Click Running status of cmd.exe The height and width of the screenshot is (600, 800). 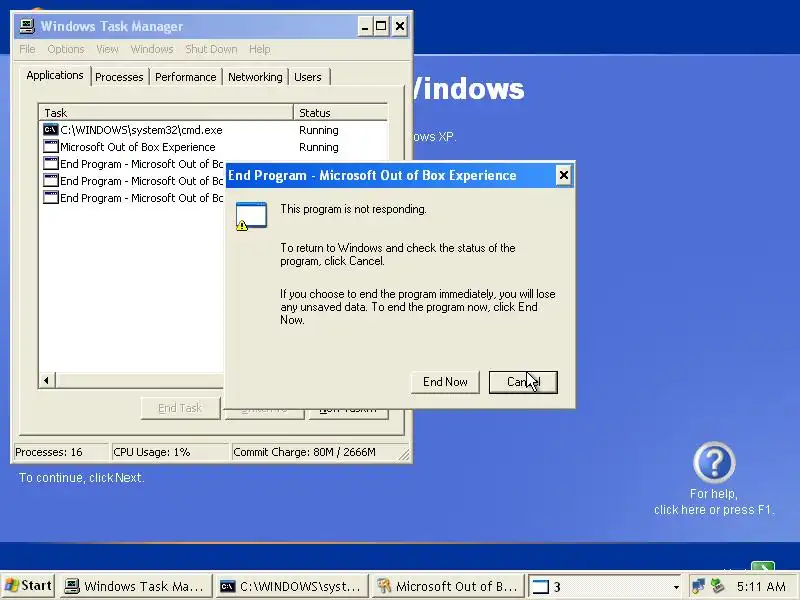coord(319,130)
